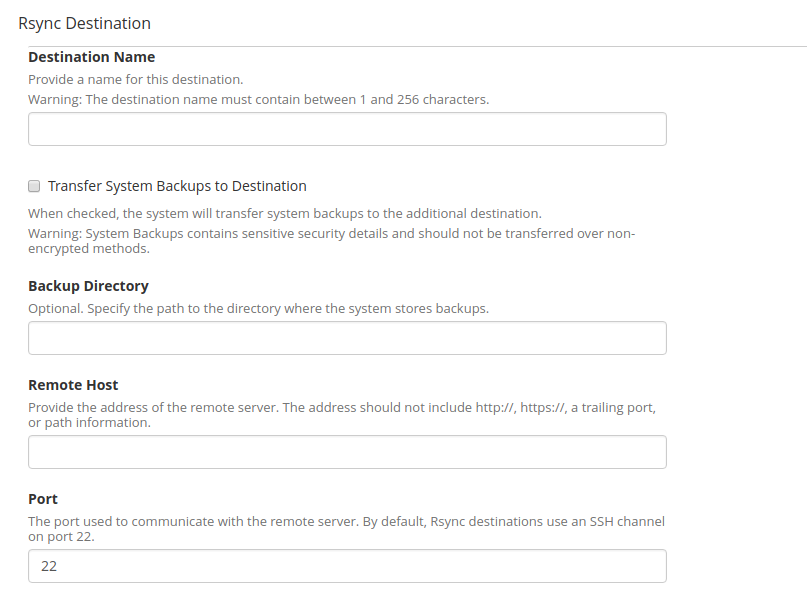
Task: Click the Destination Name section label
Action: click(91, 57)
